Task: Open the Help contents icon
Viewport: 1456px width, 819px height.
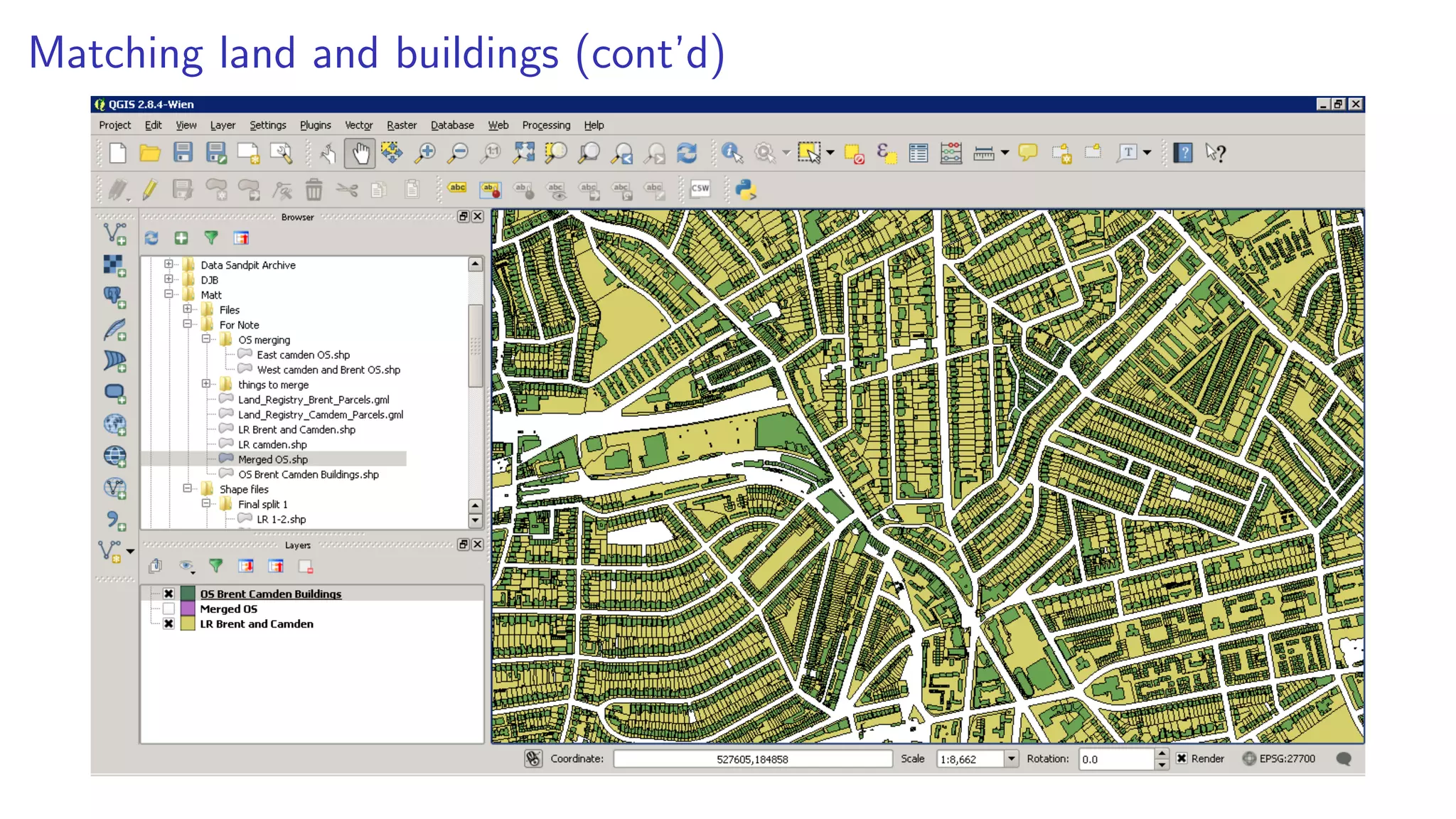Action: pyautogui.click(x=1183, y=153)
